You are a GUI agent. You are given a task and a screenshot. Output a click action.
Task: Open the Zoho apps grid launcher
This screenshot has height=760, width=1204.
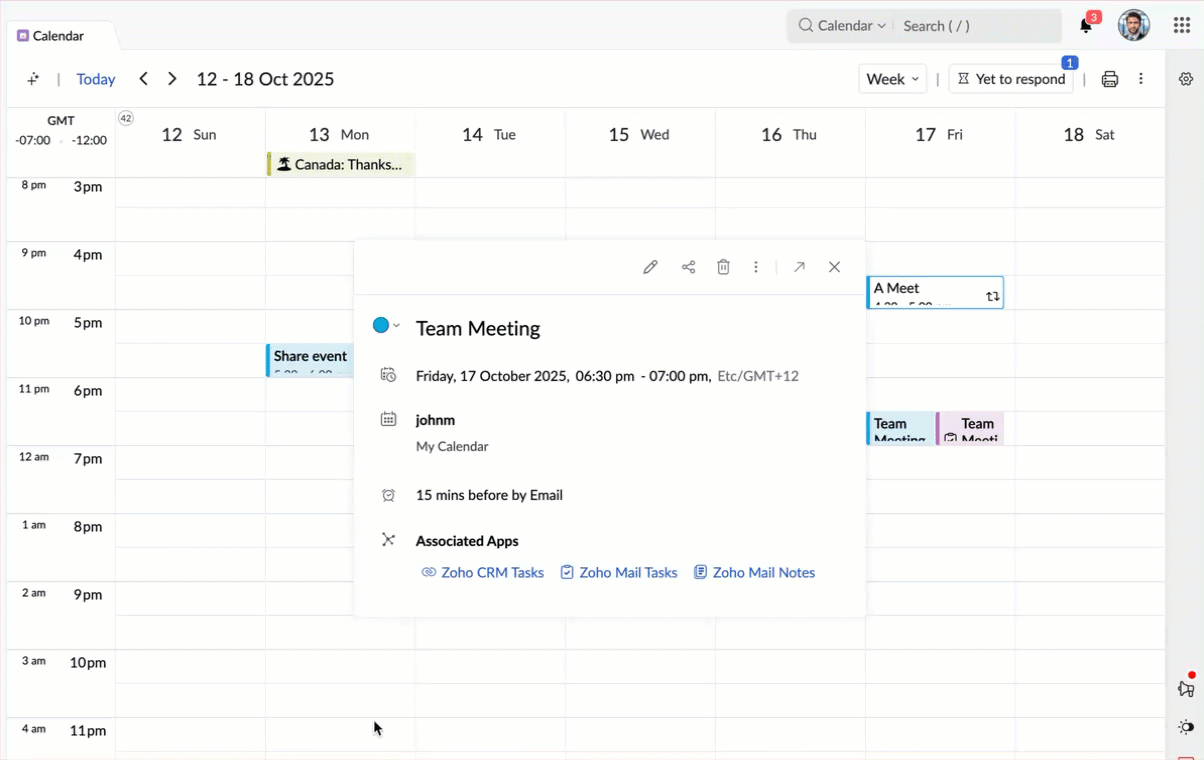click(1181, 25)
